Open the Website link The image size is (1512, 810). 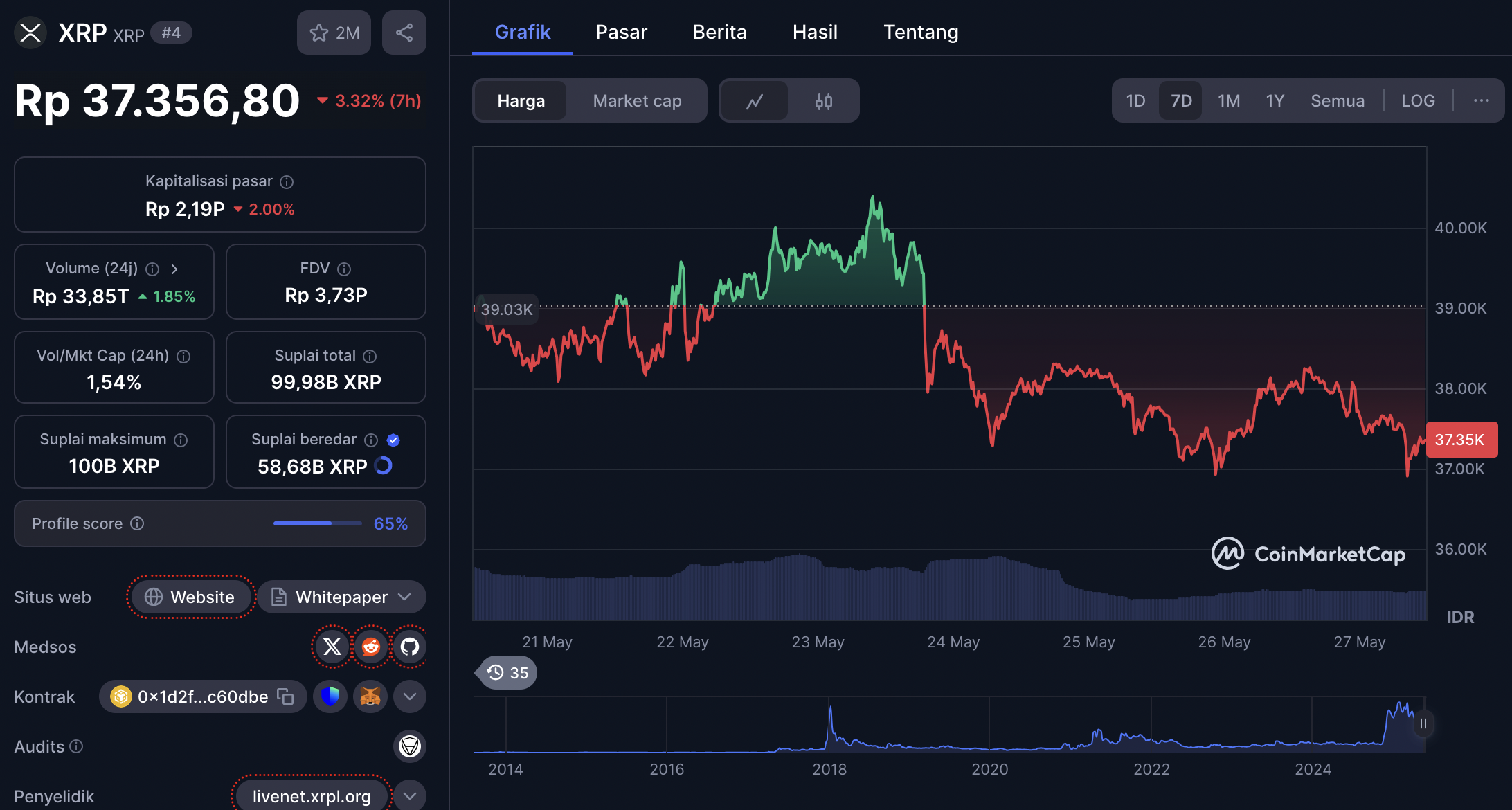[190, 597]
